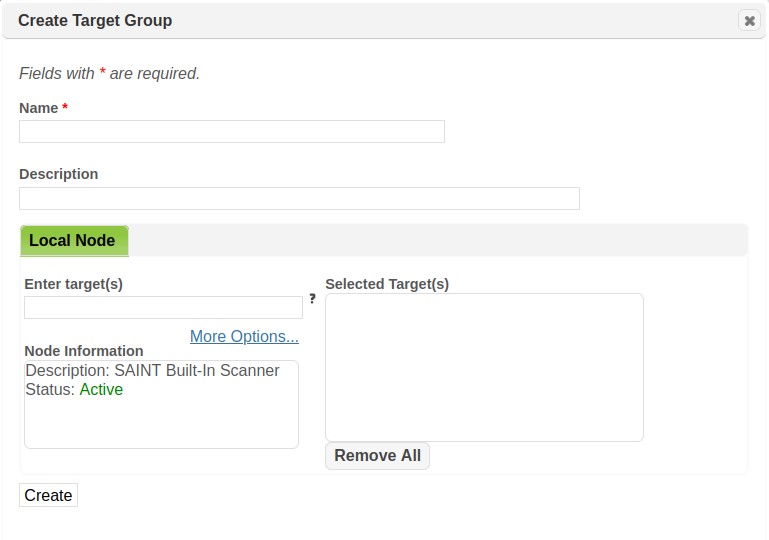The height and width of the screenshot is (540, 769).
Task: Click the Node Information heading
Action: (x=84, y=351)
